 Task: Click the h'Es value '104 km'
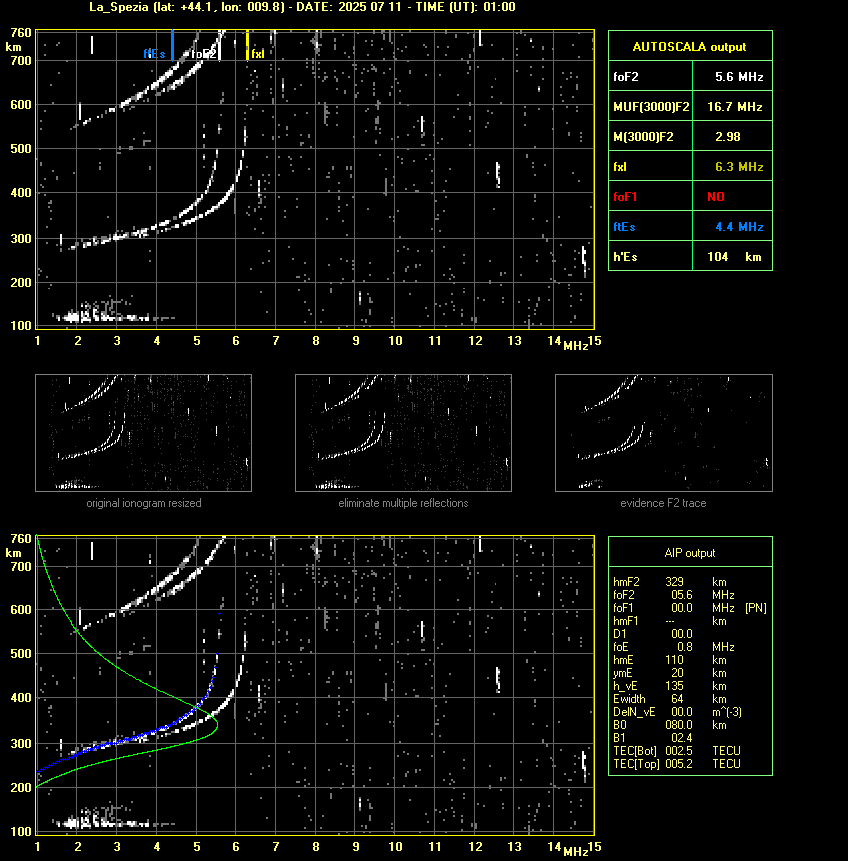click(x=734, y=257)
